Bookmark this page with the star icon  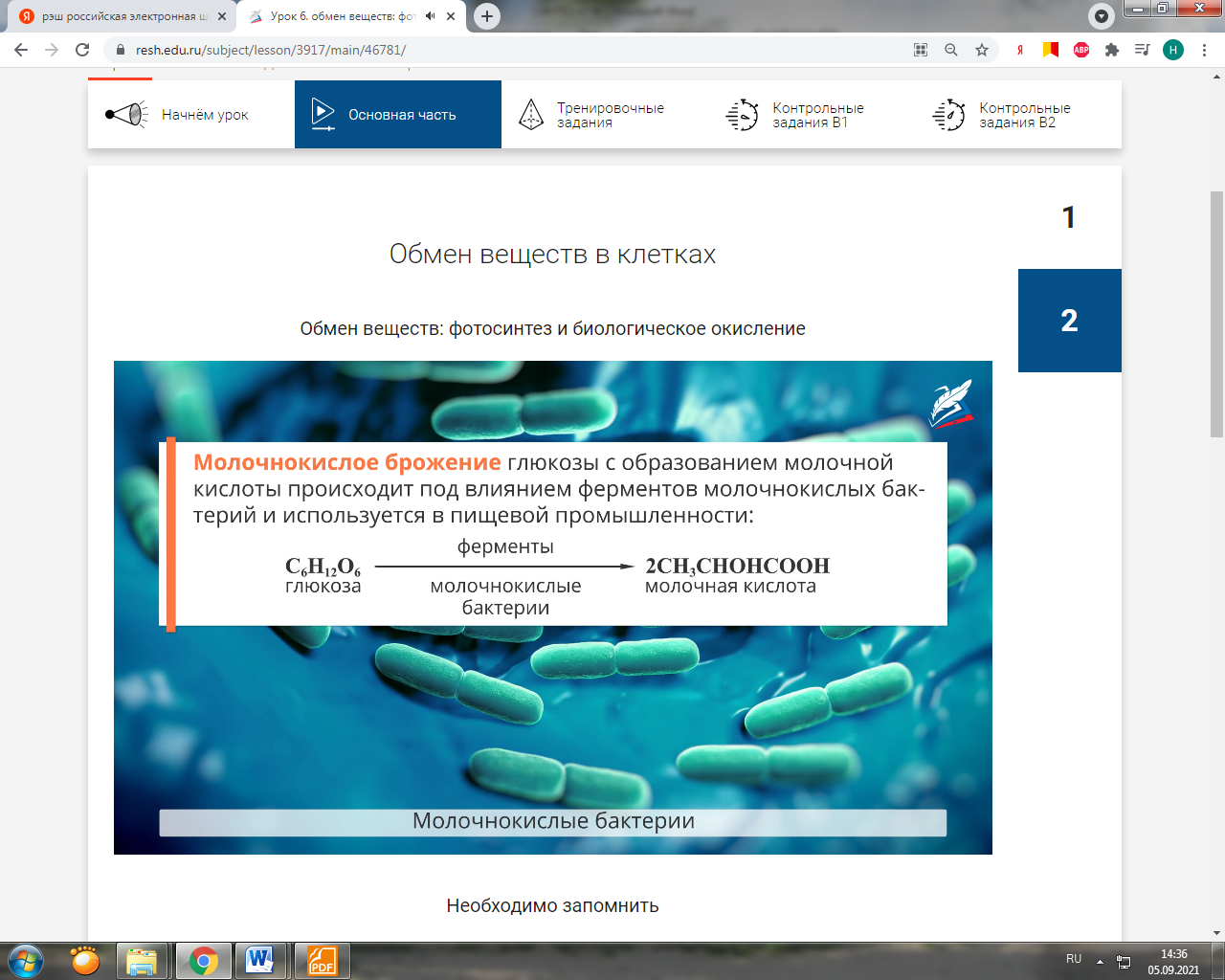pyautogui.click(x=982, y=50)
